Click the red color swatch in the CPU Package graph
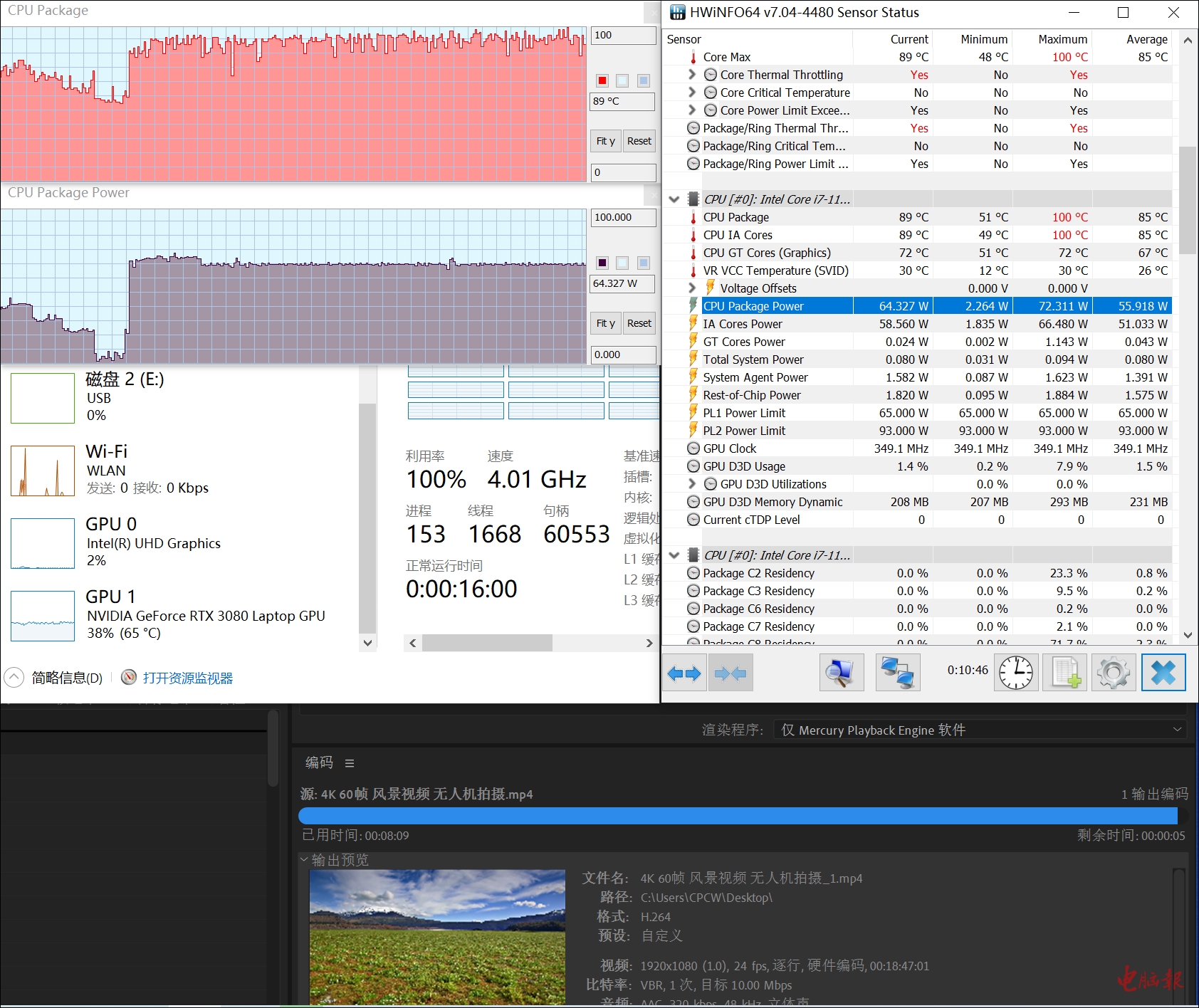 (x=602, y=80)
